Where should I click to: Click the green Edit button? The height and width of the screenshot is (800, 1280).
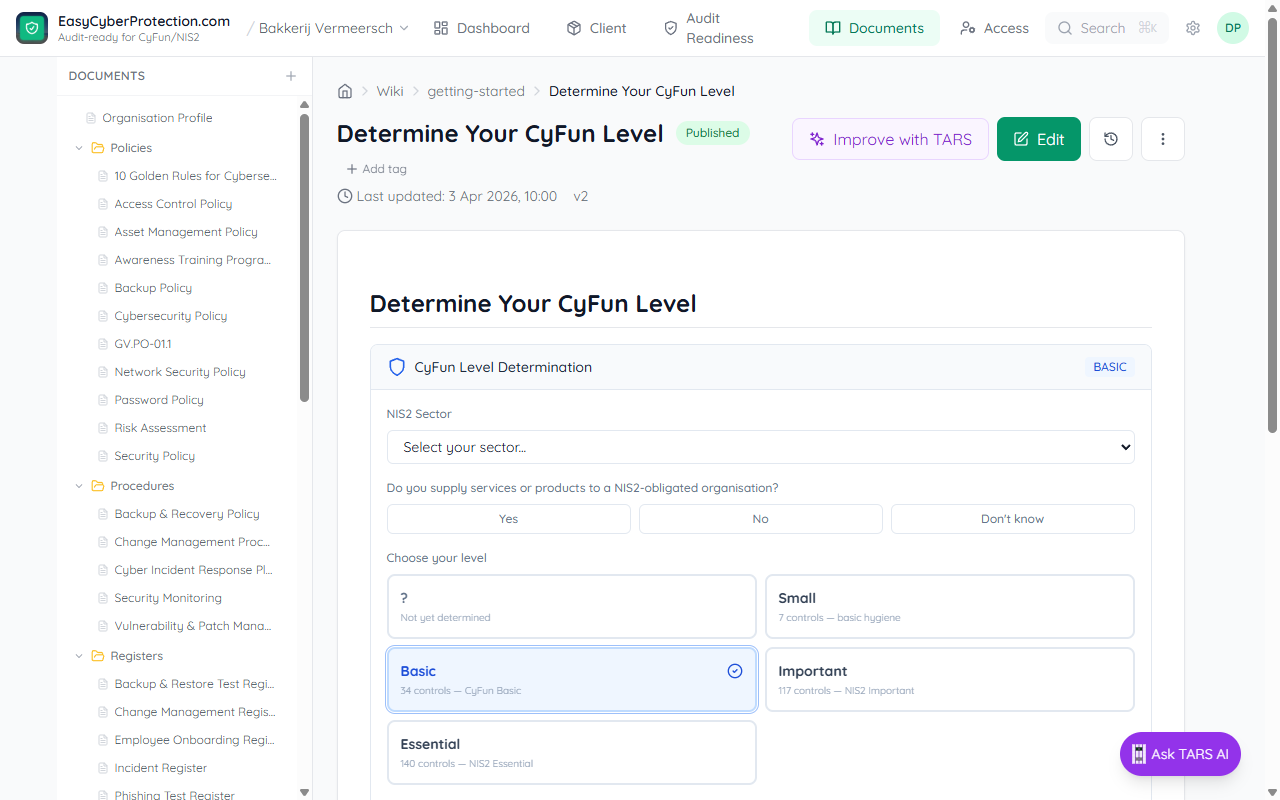coord(1039,139)
